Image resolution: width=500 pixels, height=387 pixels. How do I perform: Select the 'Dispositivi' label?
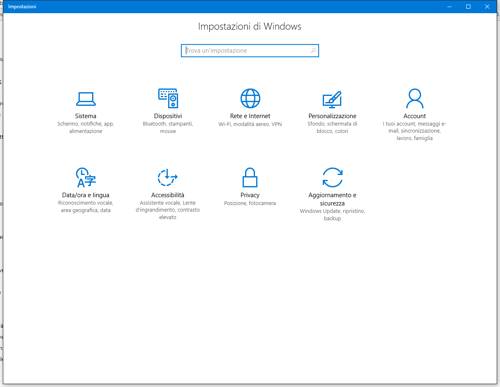point(168,116)
